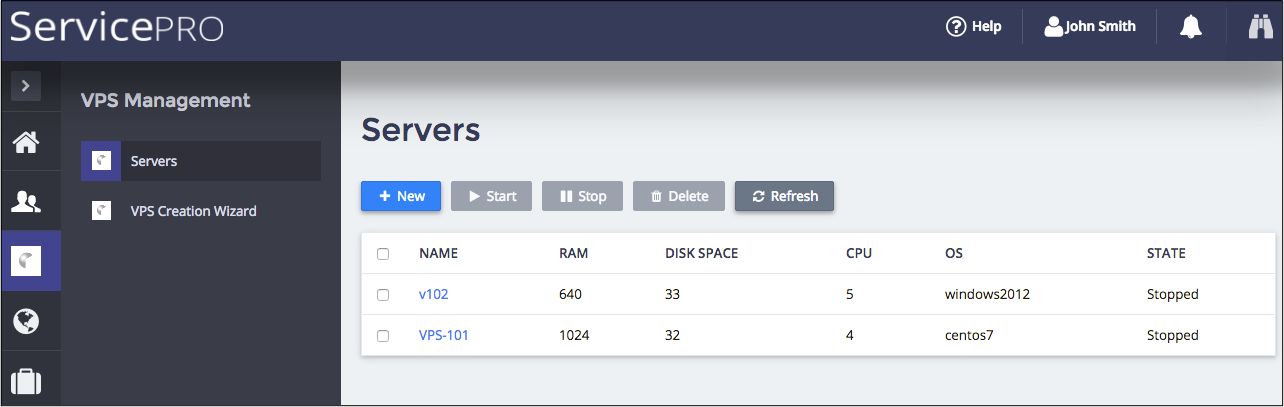The image size is (1284, 407).
Task: Open the globe icon in sidebar
Action: (26, 321)
